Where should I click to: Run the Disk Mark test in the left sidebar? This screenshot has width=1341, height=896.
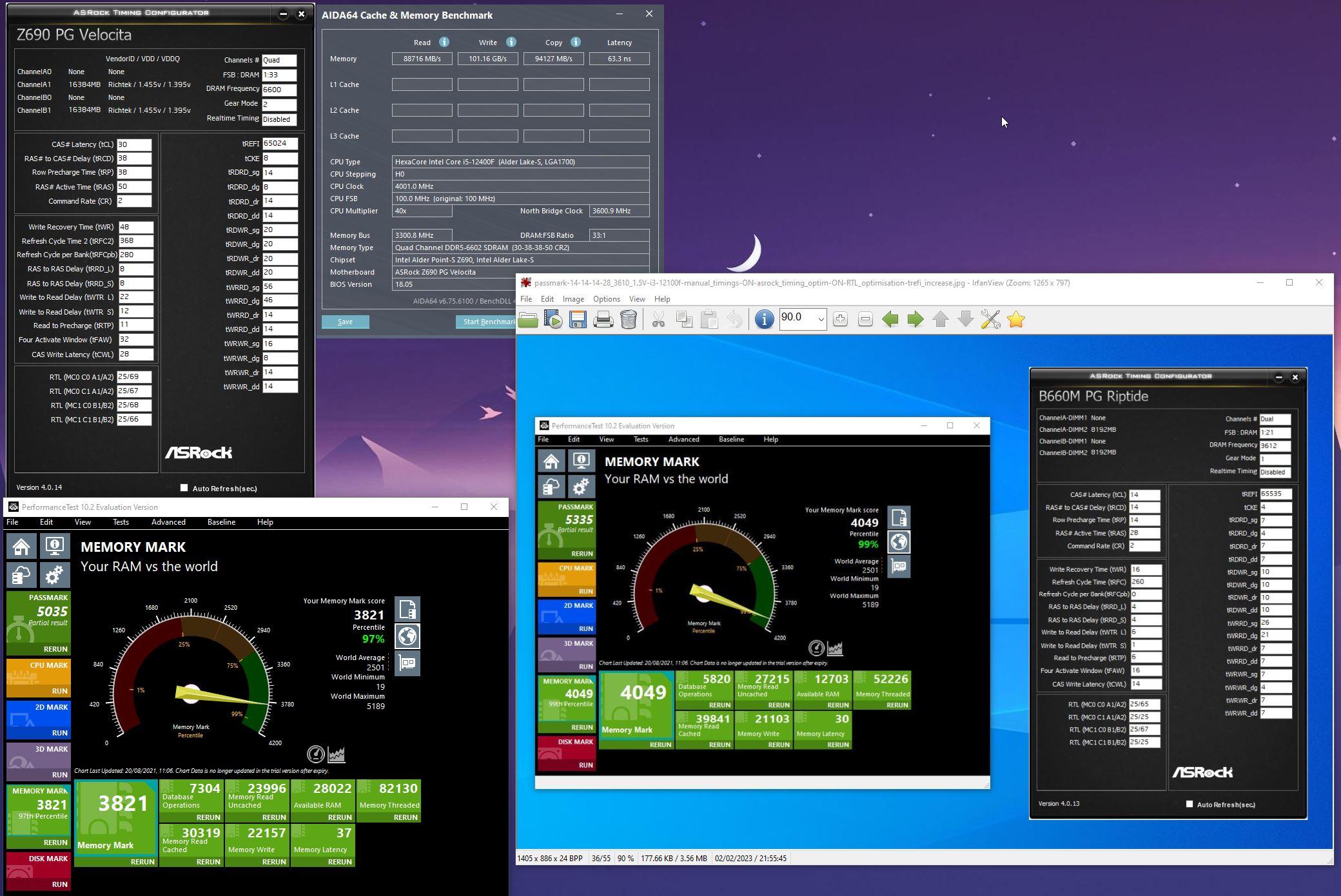pos(60,884)
